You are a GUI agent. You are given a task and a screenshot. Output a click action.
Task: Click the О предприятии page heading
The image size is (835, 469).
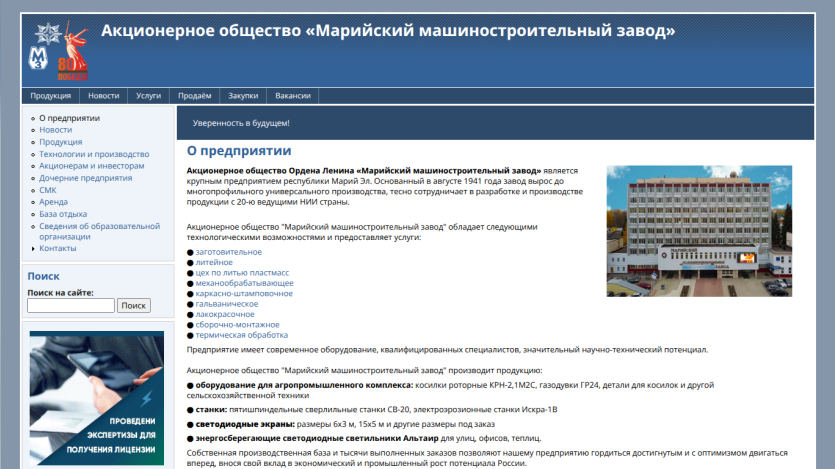click(x=239, y=151)
